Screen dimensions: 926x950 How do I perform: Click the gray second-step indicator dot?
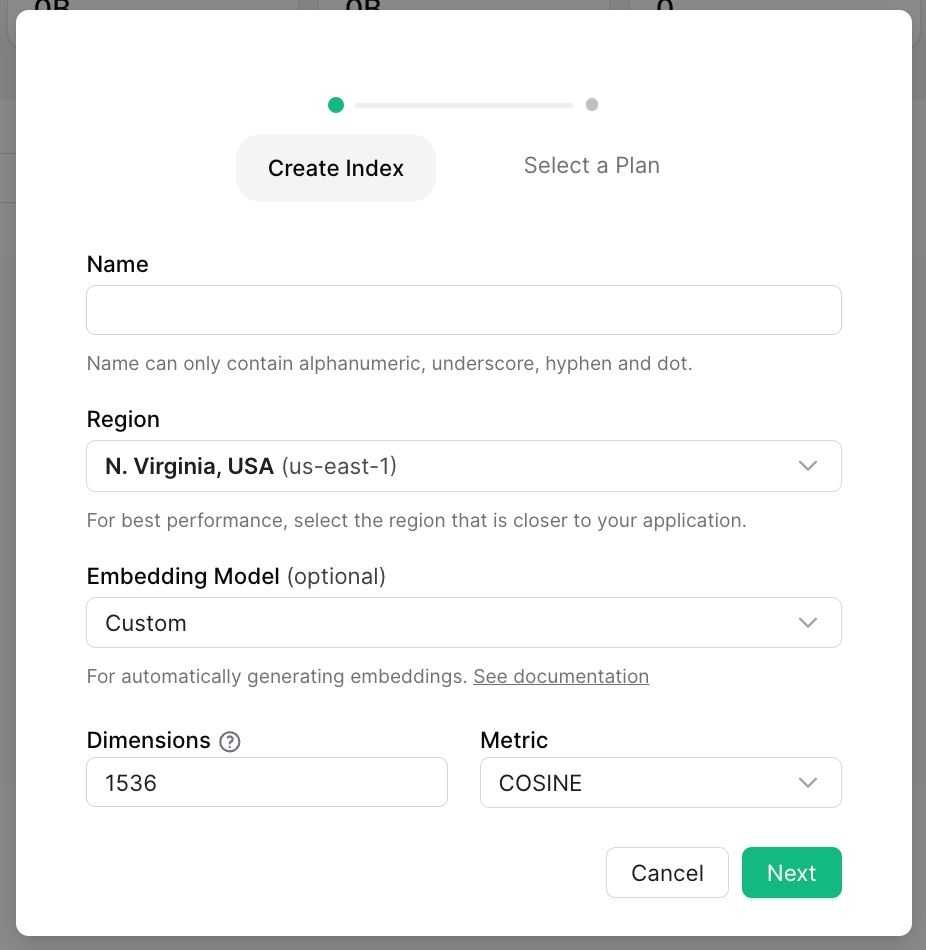(592, 105)
